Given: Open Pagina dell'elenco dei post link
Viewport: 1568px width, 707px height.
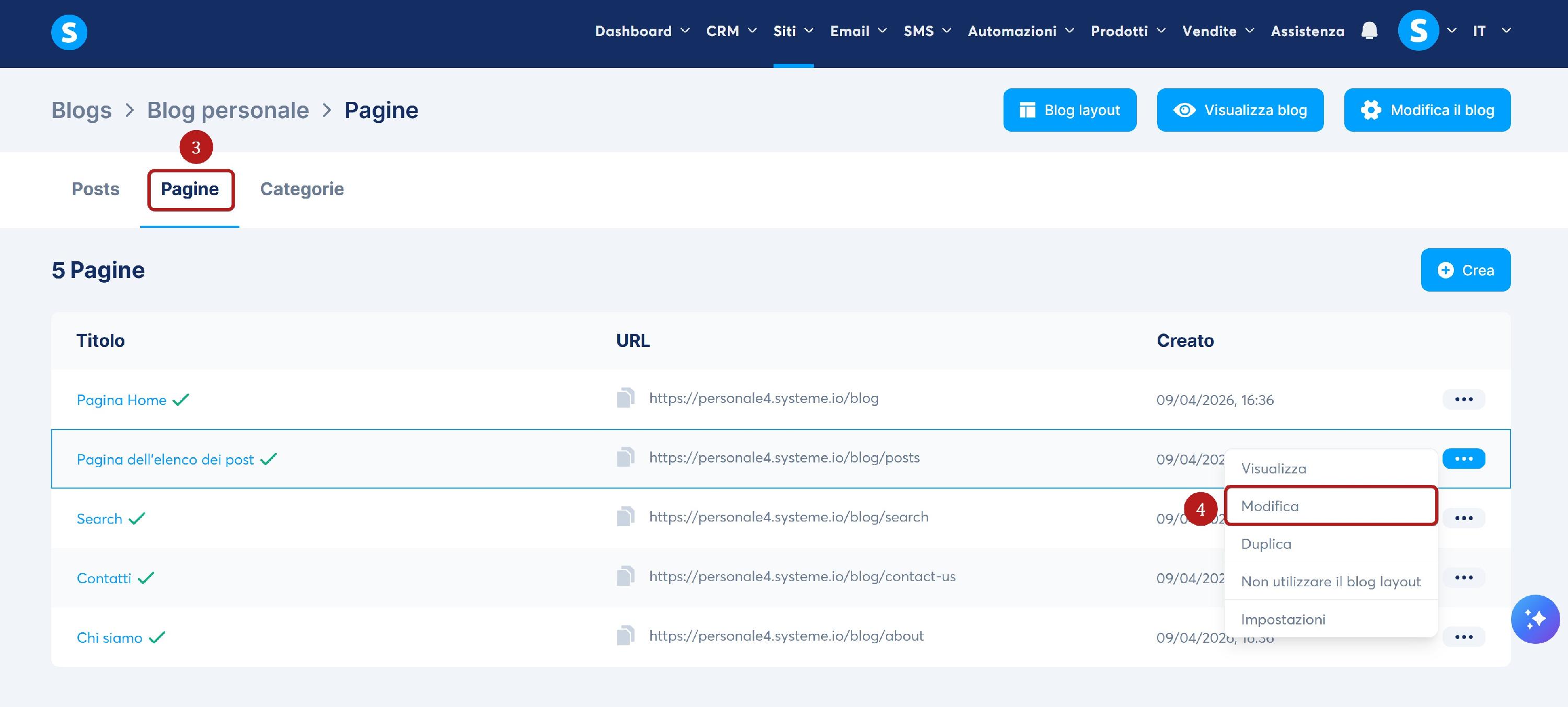Looking at the screenshot, I should [x=165, y=459].
